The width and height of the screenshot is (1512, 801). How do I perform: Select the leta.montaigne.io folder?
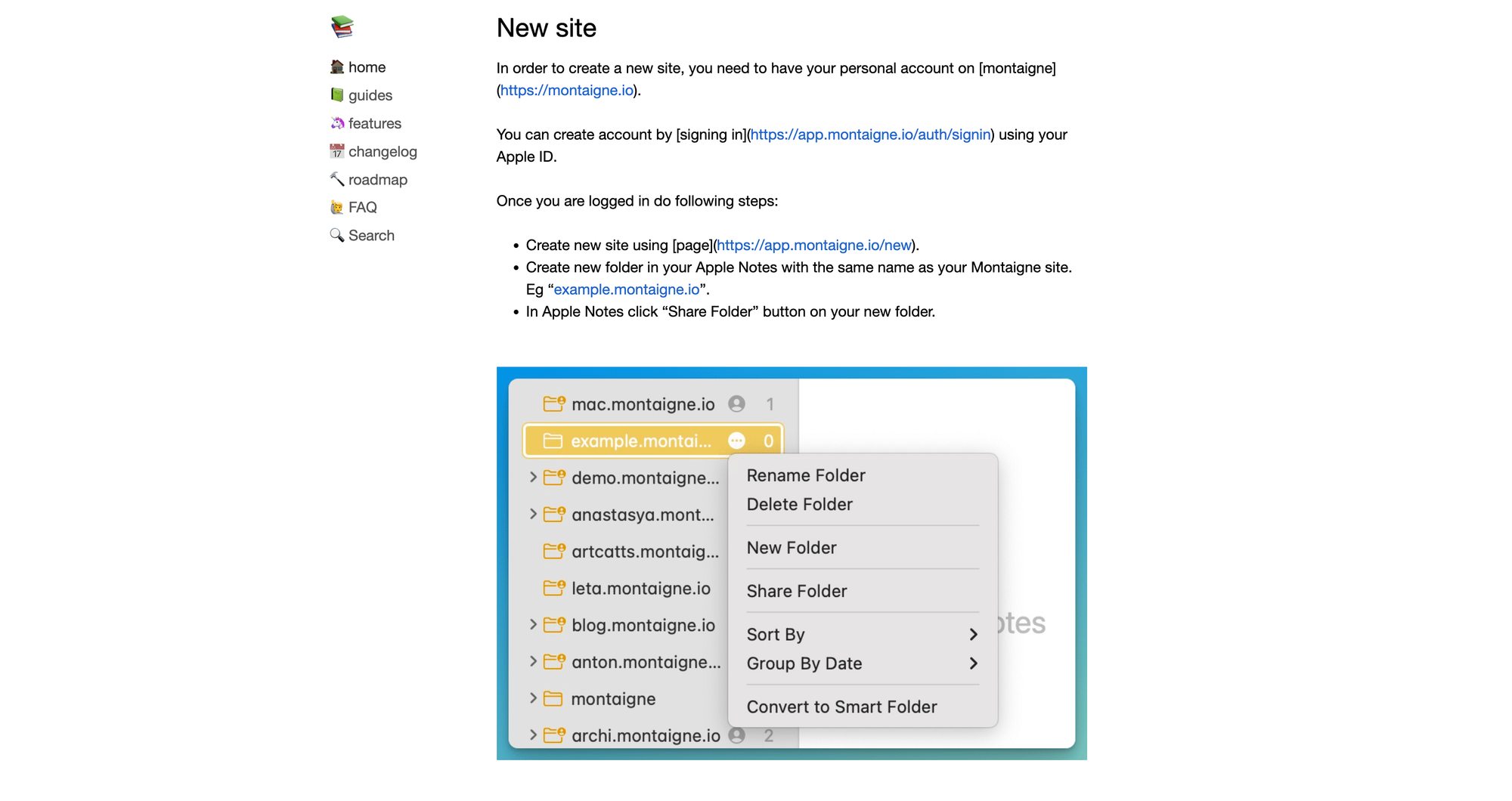point(640,589)
